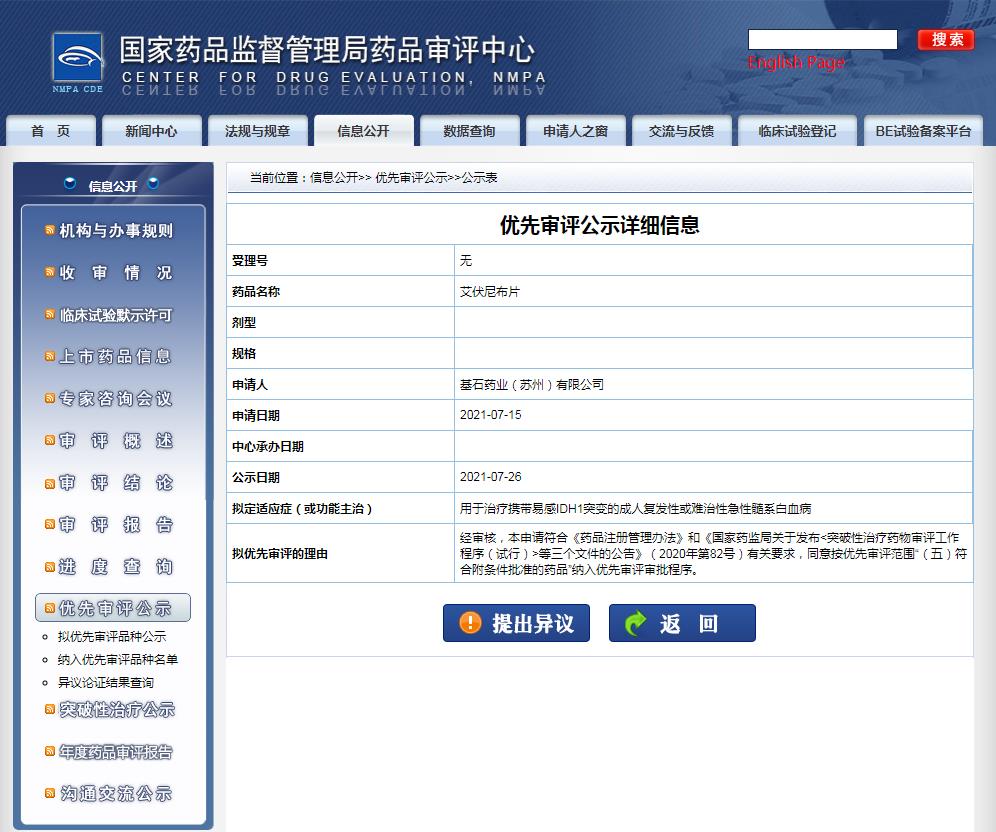Select 纳入优先审评品种名单 sub-item

[118, 659]
